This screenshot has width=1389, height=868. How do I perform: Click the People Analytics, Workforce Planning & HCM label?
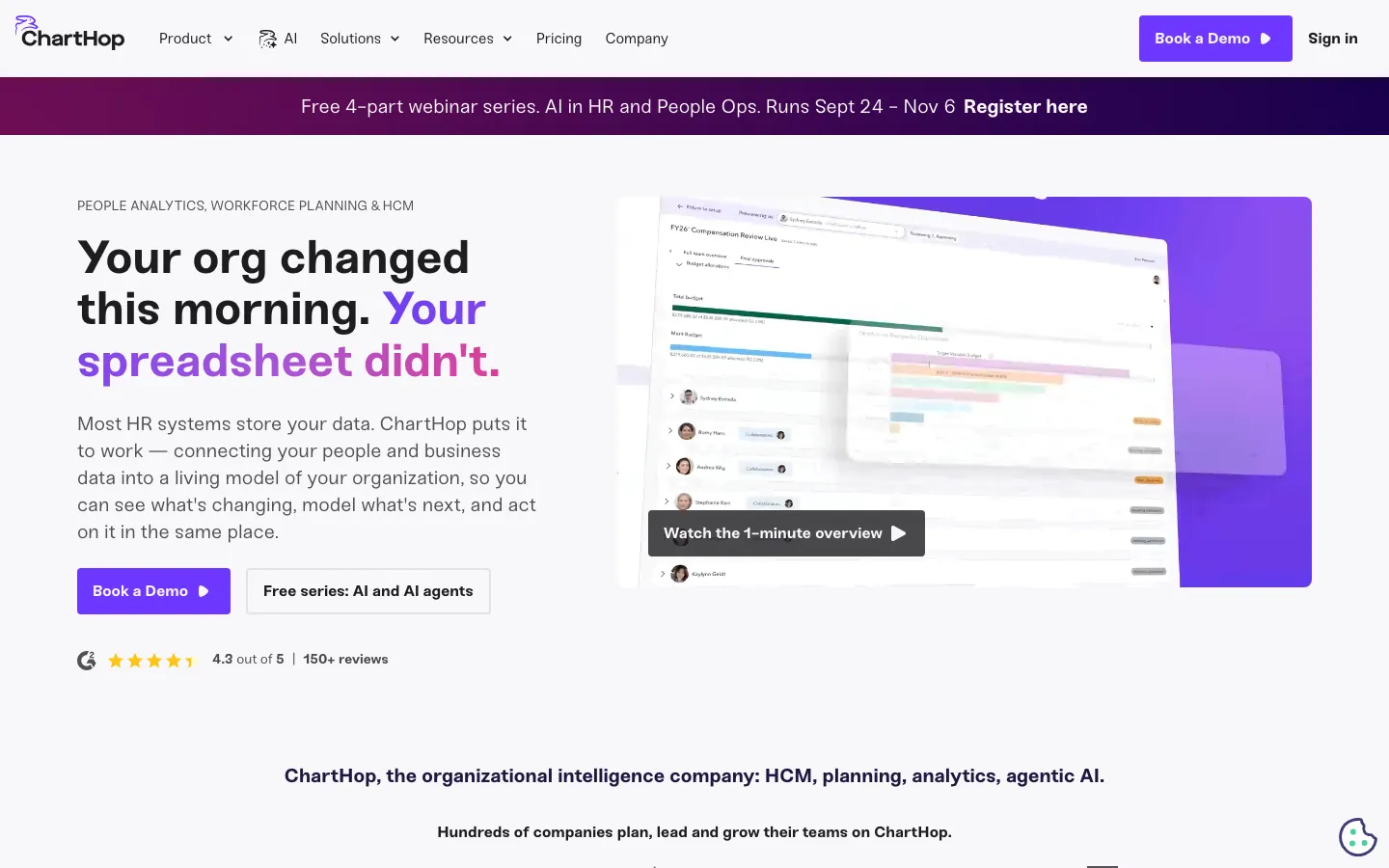[x=245, y=205]
